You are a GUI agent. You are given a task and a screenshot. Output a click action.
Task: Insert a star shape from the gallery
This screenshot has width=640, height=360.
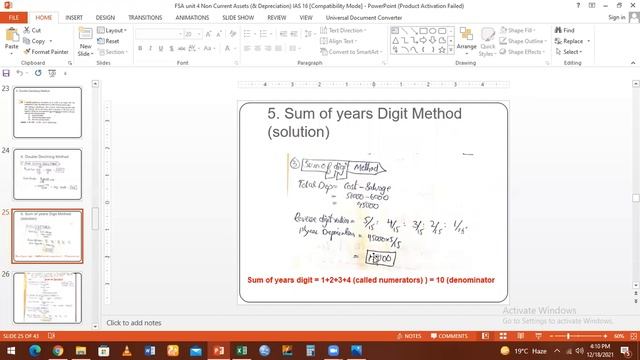(442, 50)
